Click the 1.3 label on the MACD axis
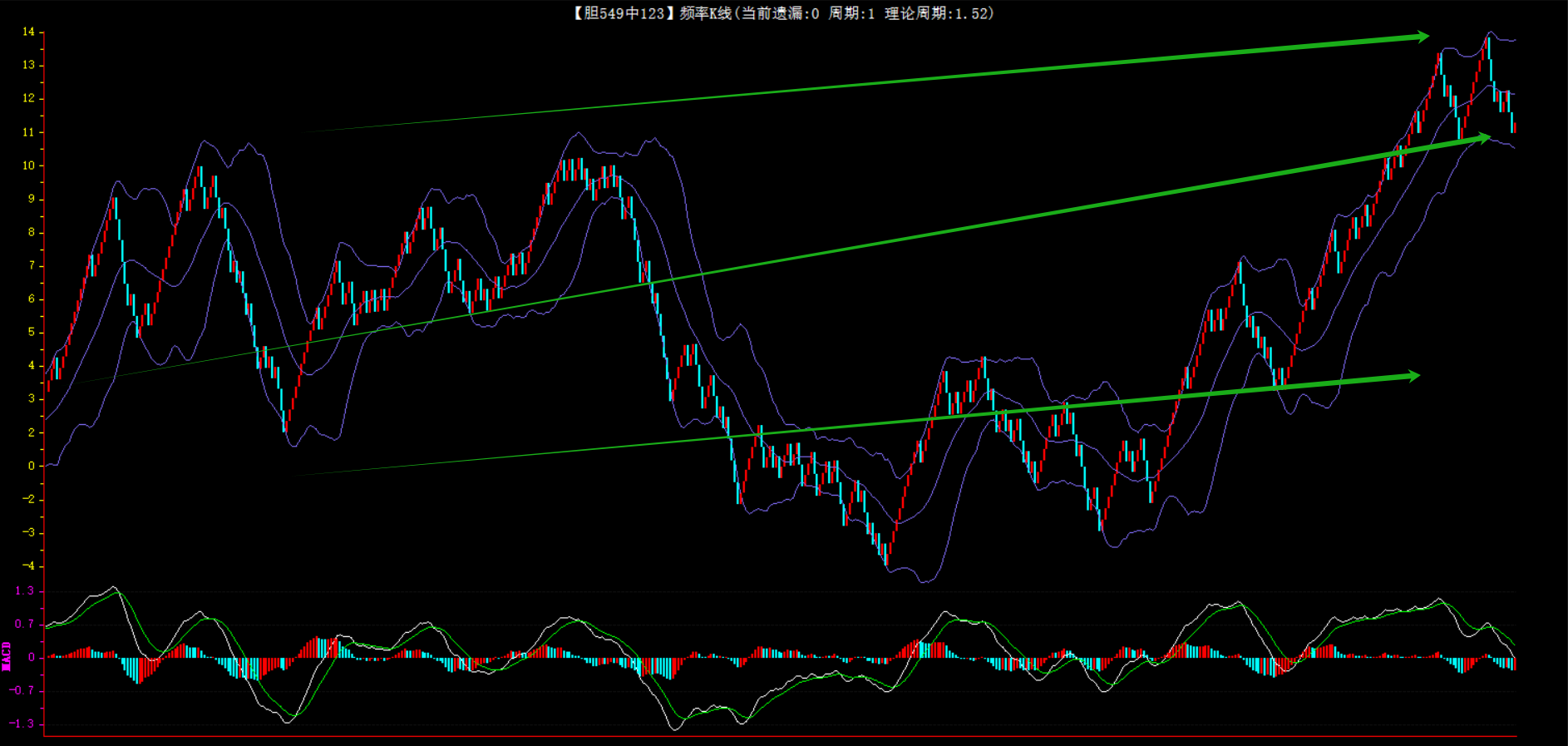Image resolution: width=1568 pixels, height=746 pixels. 24,590
